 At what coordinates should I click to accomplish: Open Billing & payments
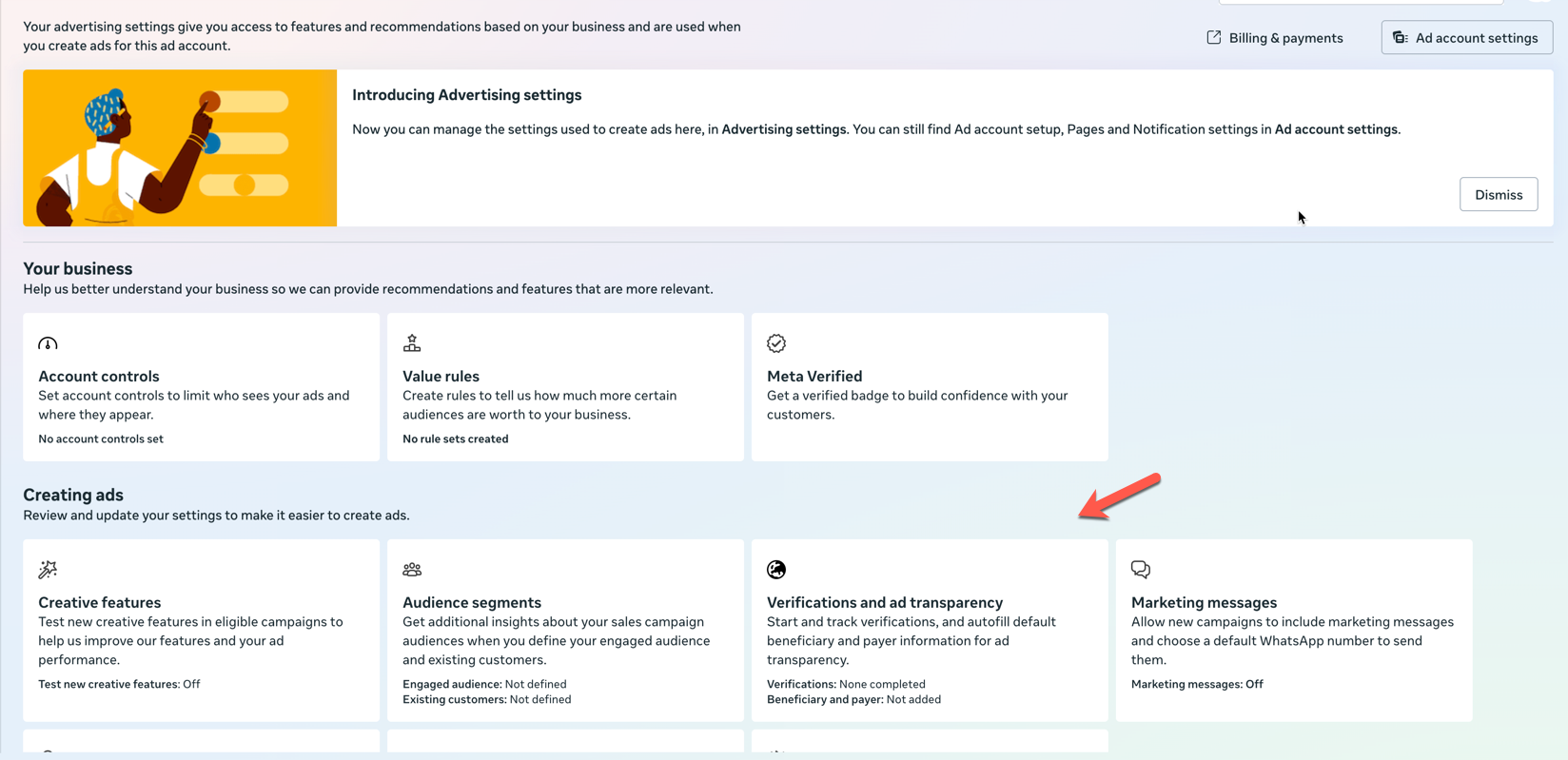point(1285,38)
